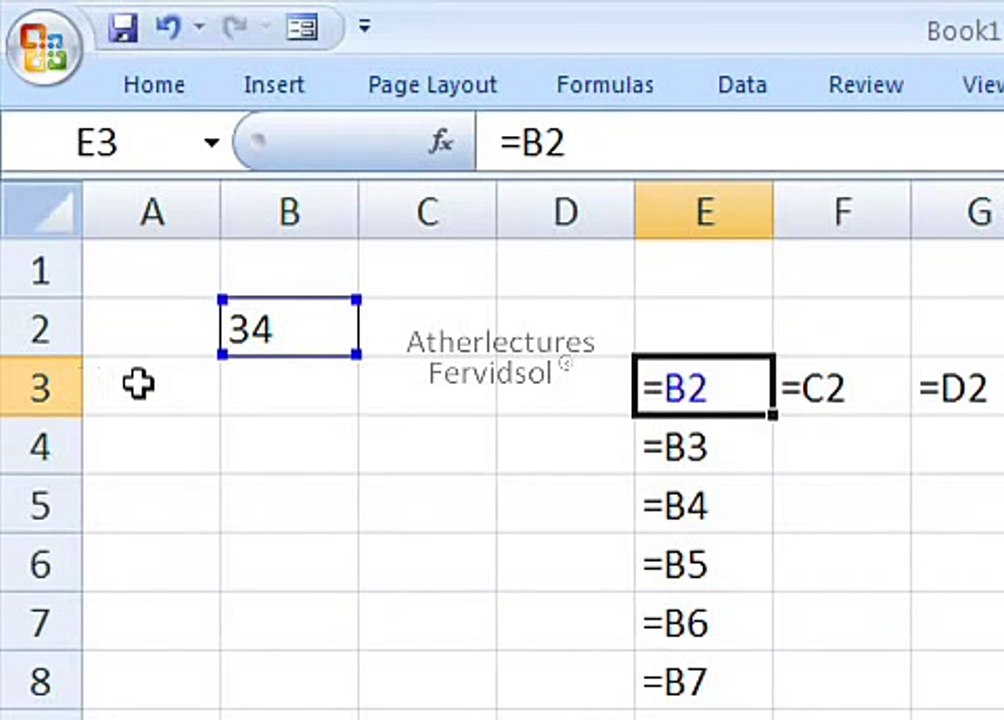Expand the Name Box dropdown arrow
This screenshot has width=1004, height=720.
[x=211, y=143]
